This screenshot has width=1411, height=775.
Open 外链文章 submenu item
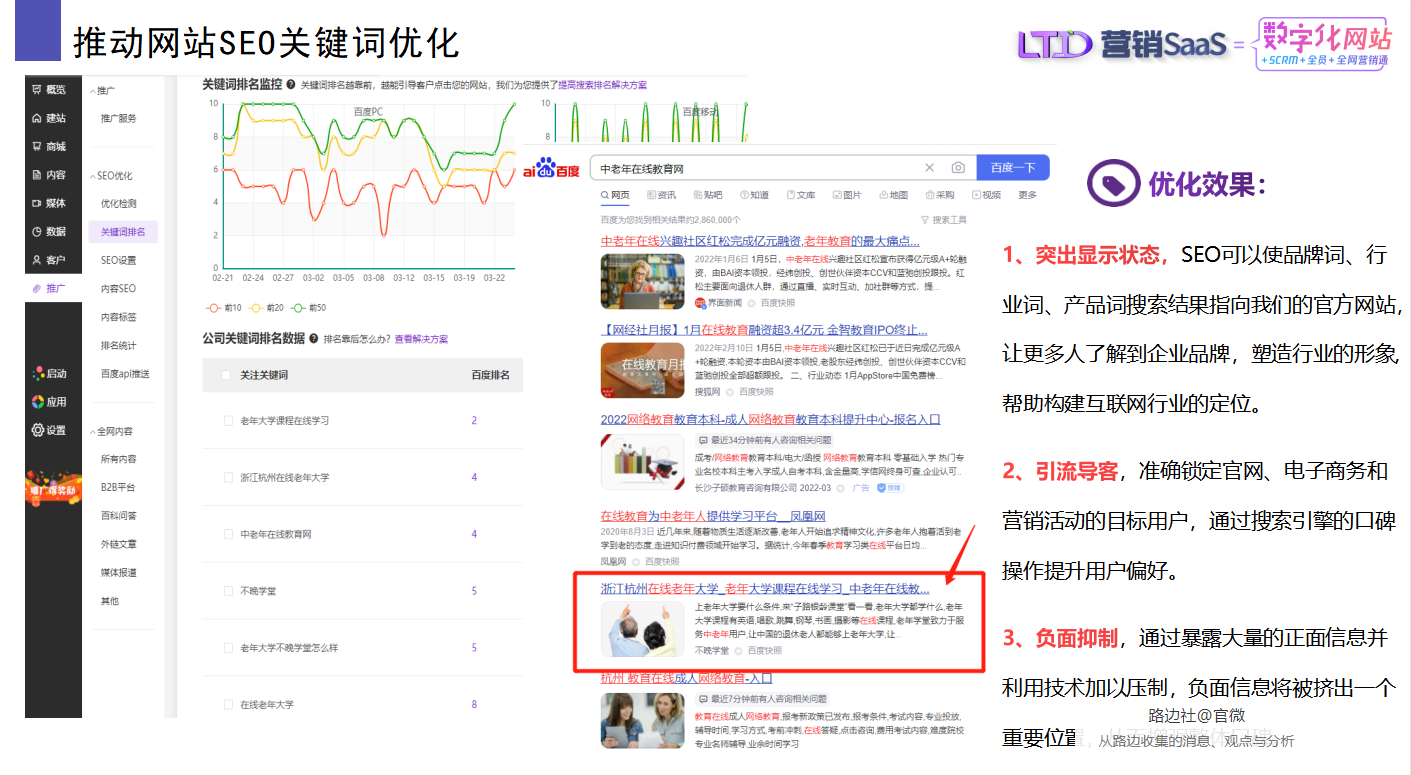[x=118, y=544]
